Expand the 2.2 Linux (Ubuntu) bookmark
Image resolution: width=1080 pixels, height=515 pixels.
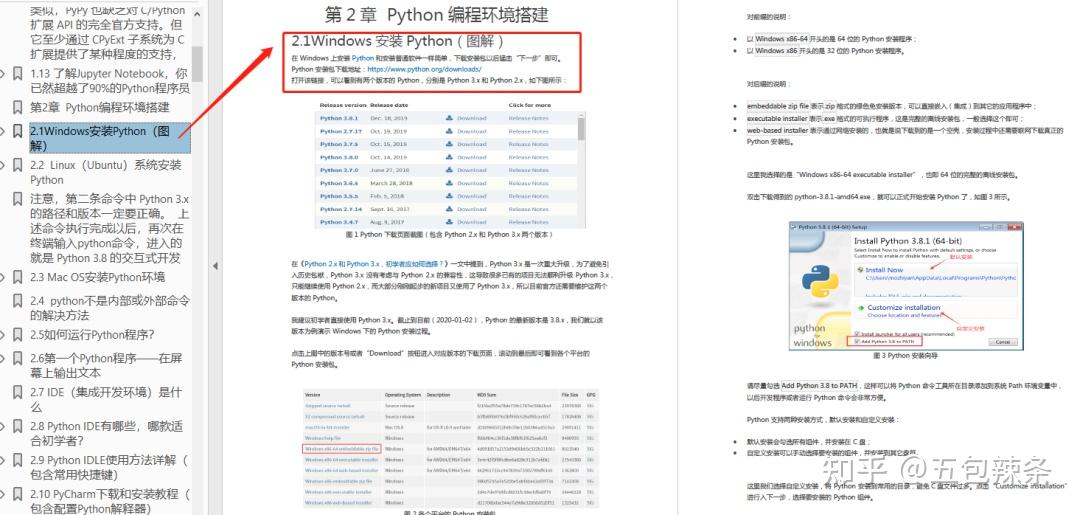point(3,165)
